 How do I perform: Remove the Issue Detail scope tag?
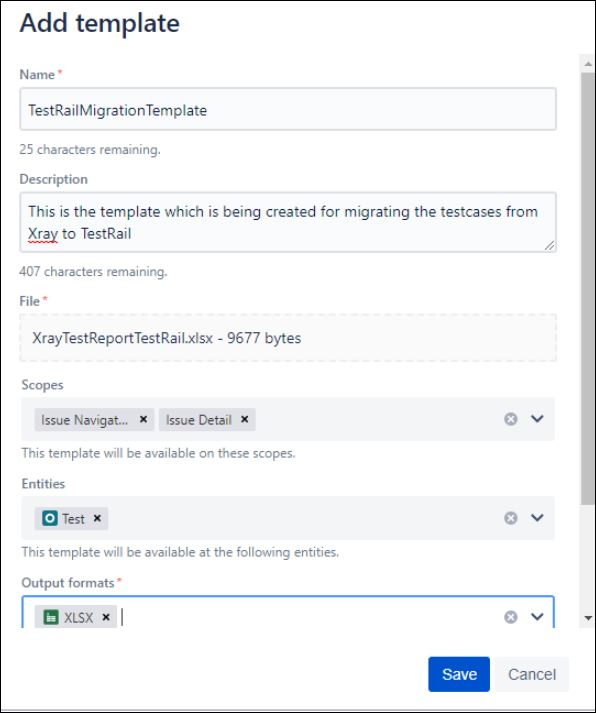coord(245,419)
